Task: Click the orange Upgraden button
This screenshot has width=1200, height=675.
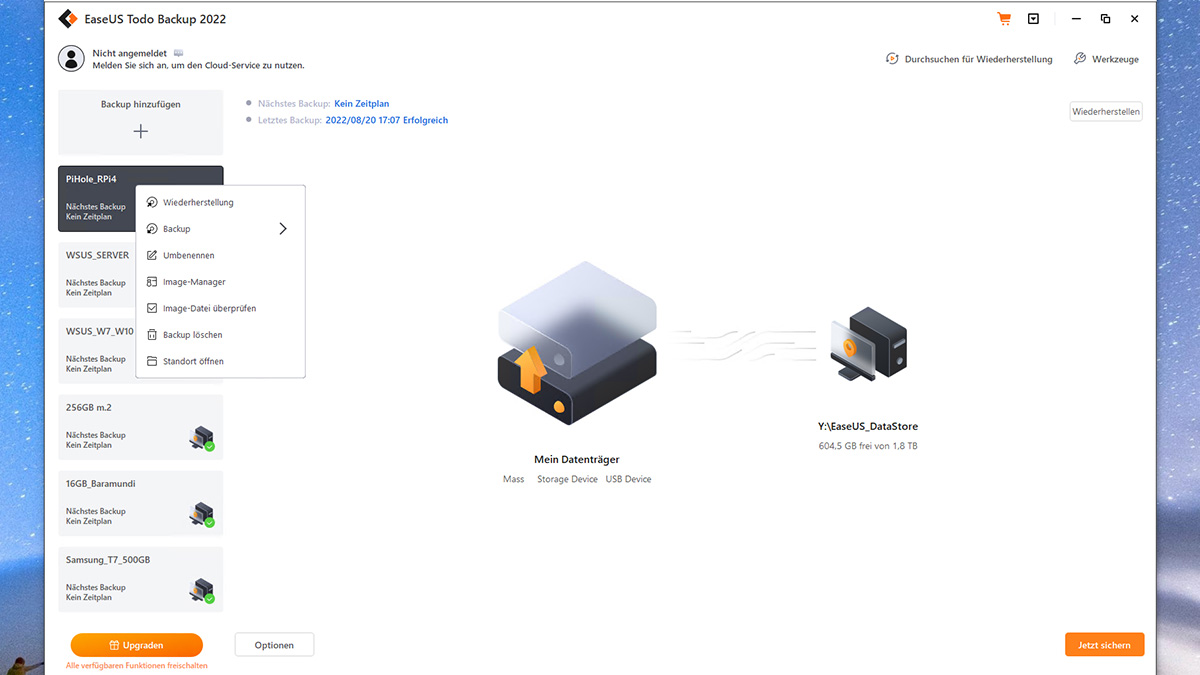Action: [136, 645]
